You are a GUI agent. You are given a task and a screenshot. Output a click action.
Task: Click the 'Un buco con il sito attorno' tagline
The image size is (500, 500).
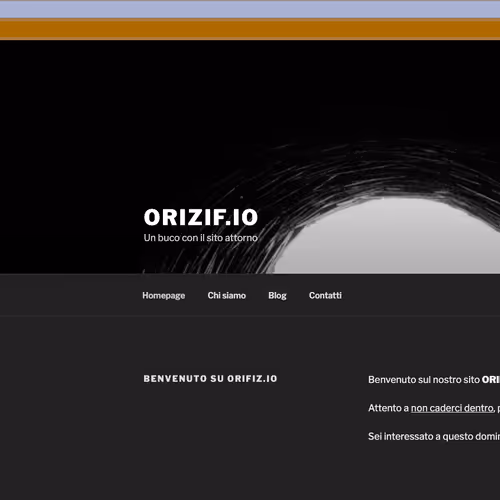point(201,238)
